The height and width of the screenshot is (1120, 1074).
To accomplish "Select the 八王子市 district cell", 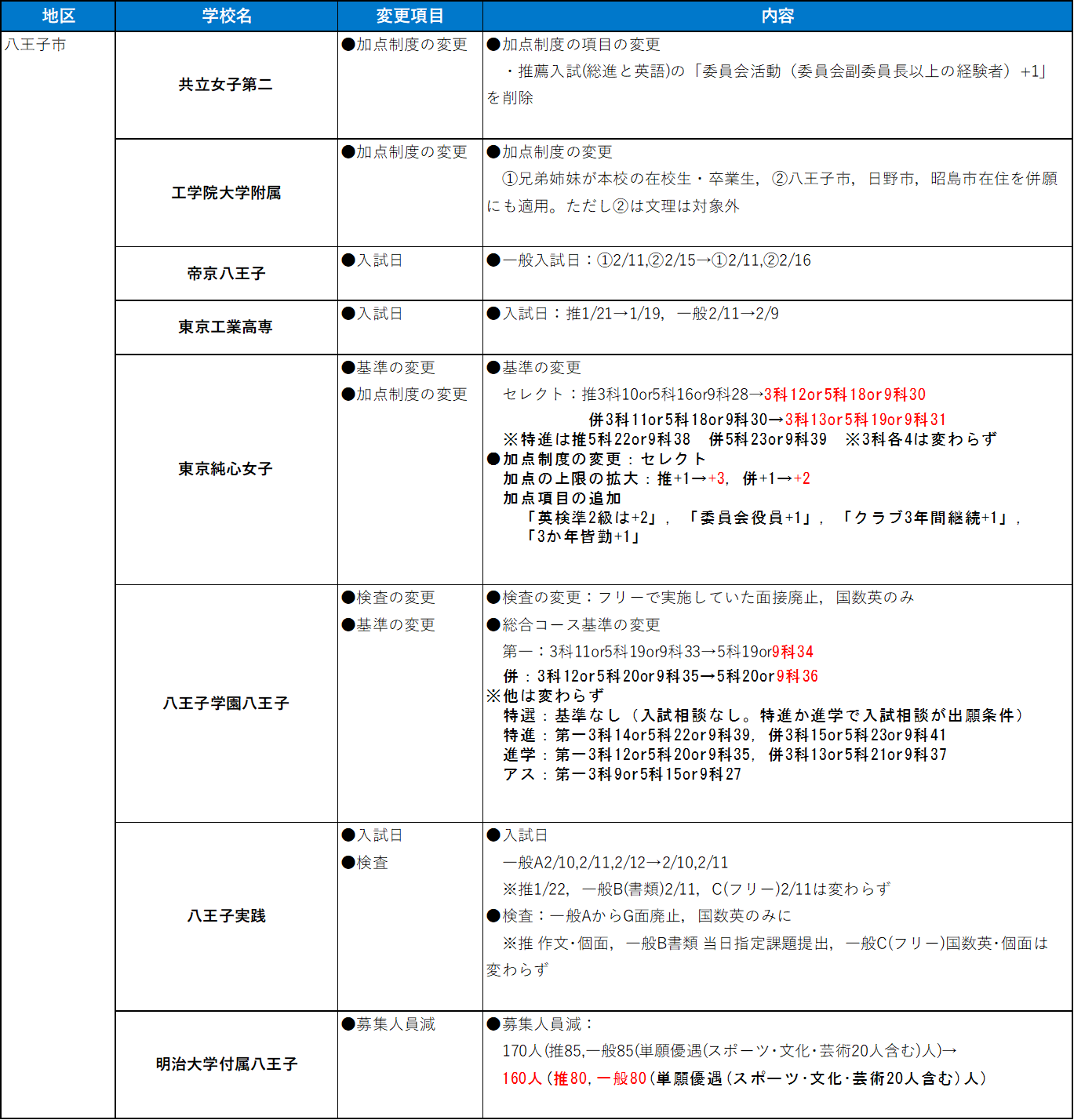I will click(58, 575).
